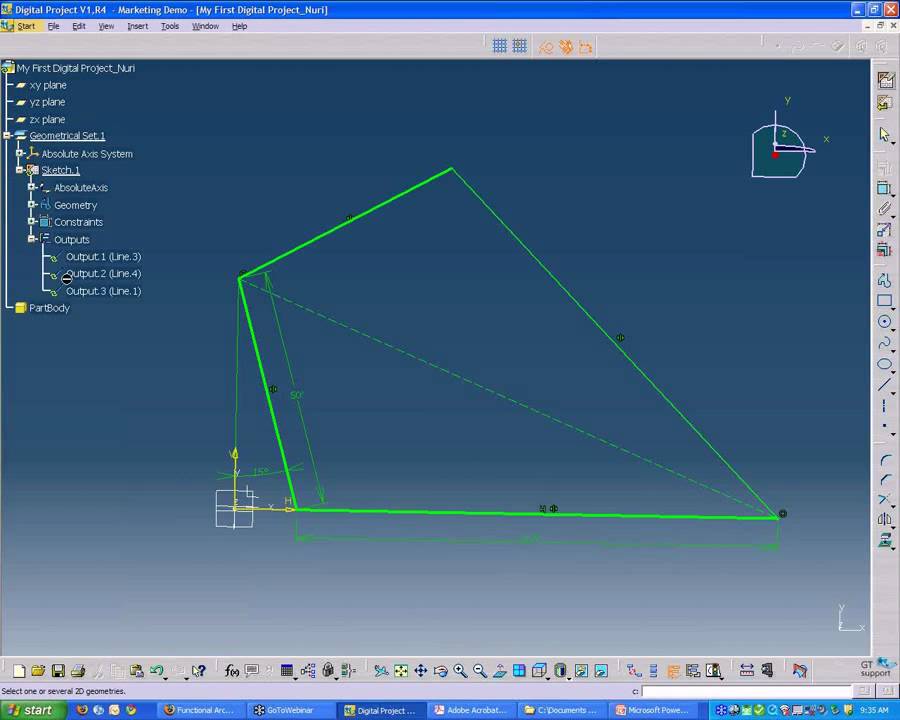Select Output.1 (Line.3) in the tree

[103, 257]
